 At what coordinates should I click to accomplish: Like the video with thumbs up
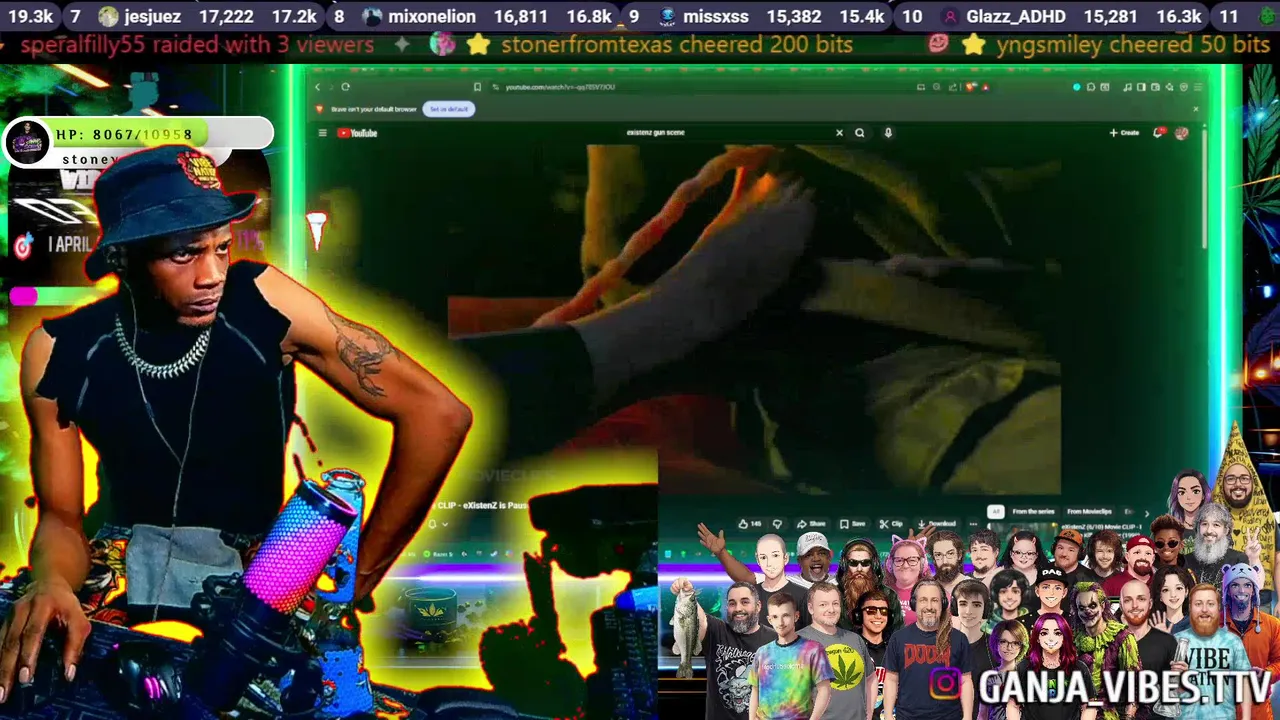coord(749,523)
